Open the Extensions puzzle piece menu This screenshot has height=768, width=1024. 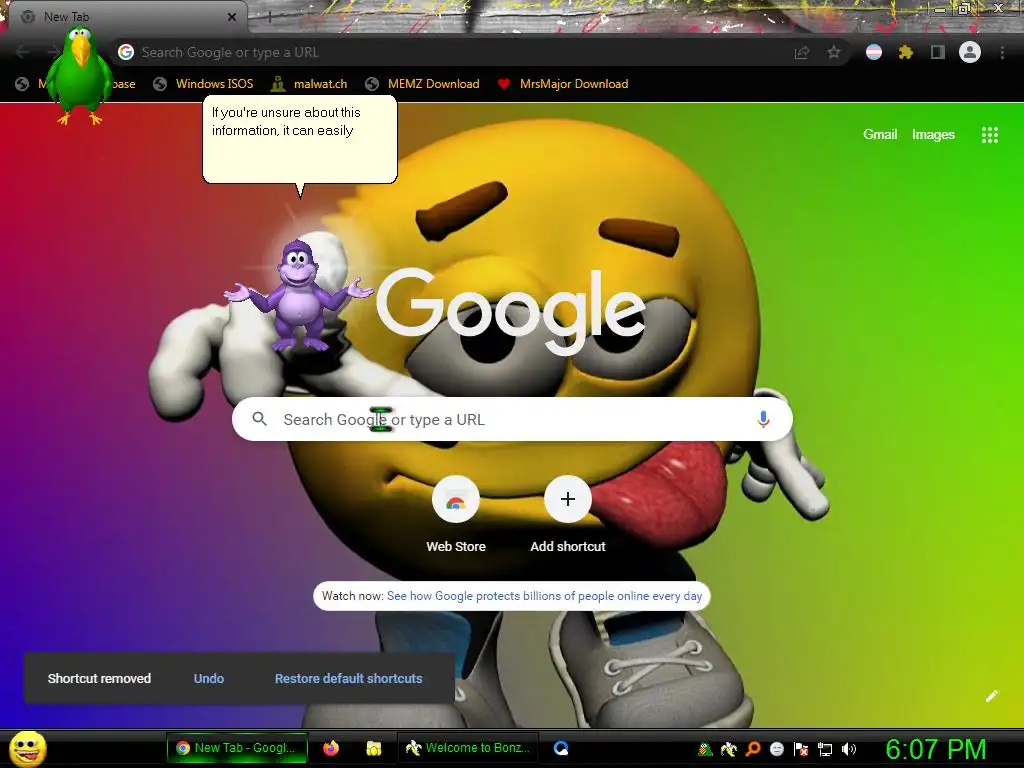tap(906, 52)
